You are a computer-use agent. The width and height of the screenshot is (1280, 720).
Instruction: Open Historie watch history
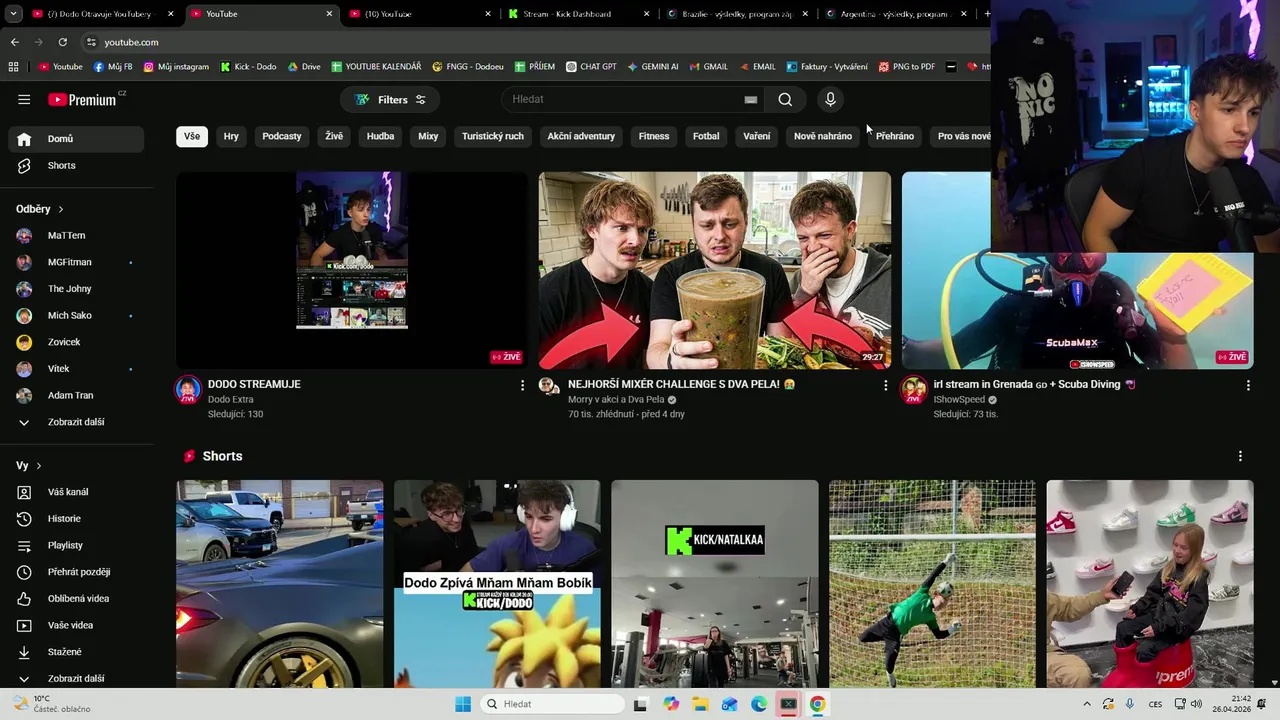(76, 519)
